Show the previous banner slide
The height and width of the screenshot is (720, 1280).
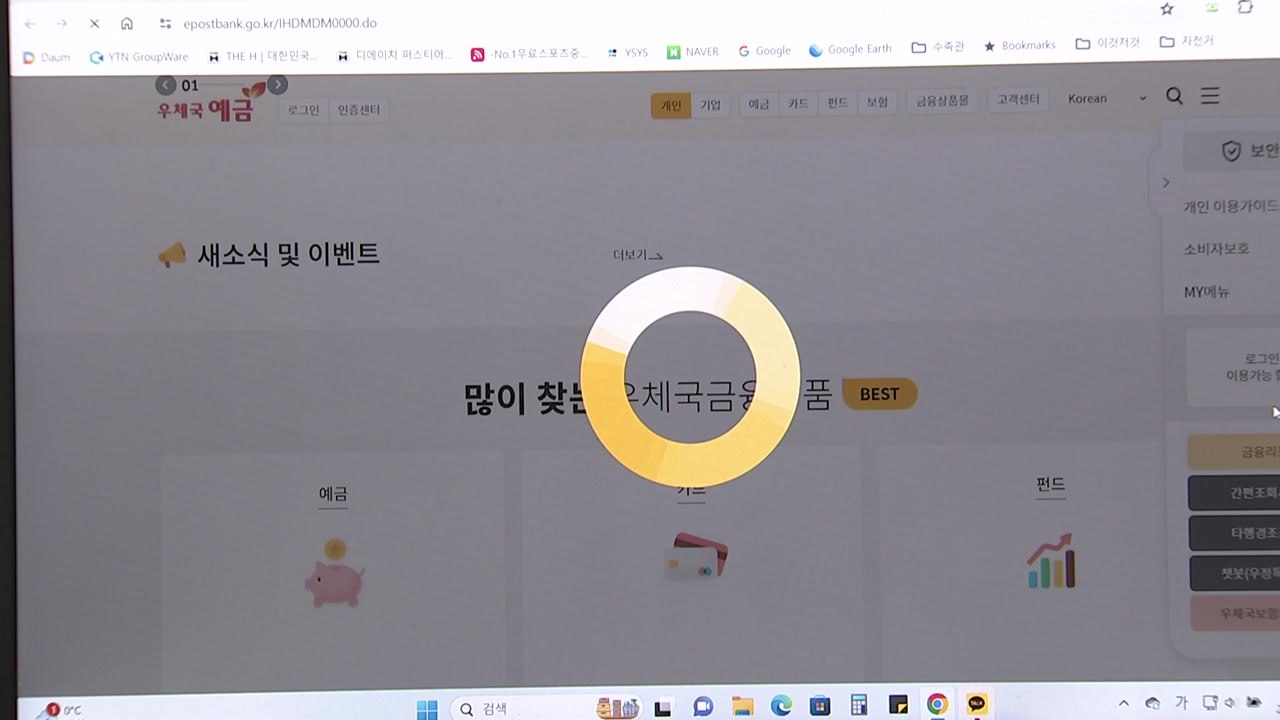pyautogui.click(x=166, y=85)
